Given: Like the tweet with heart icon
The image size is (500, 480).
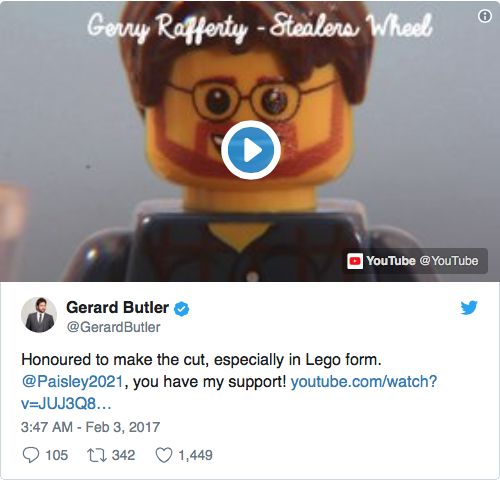Looking at the screenshot, I should [164, 455].
